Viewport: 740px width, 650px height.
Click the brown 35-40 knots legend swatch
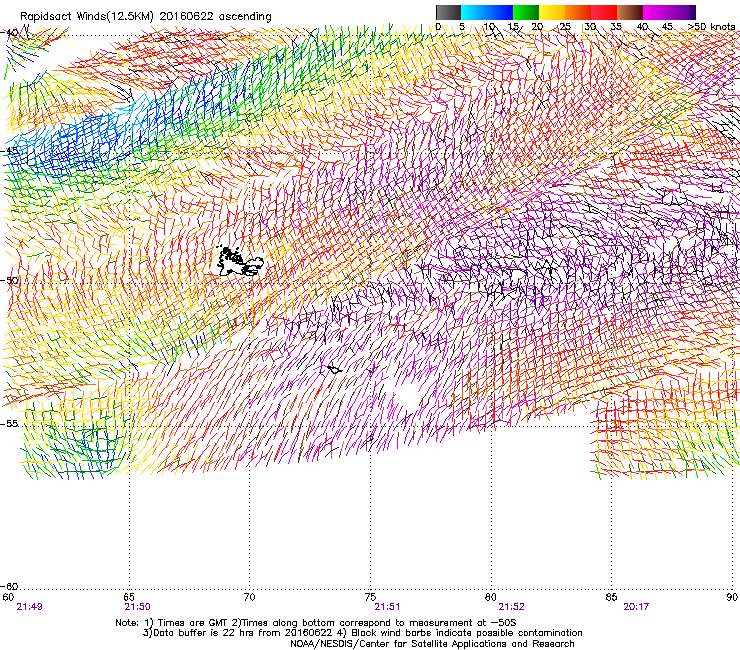[x=630, y=12]
